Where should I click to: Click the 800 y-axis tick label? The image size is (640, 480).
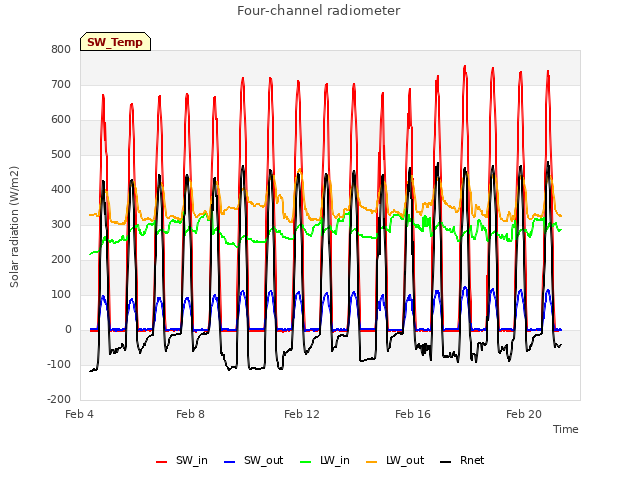click(x=61, y=49)
